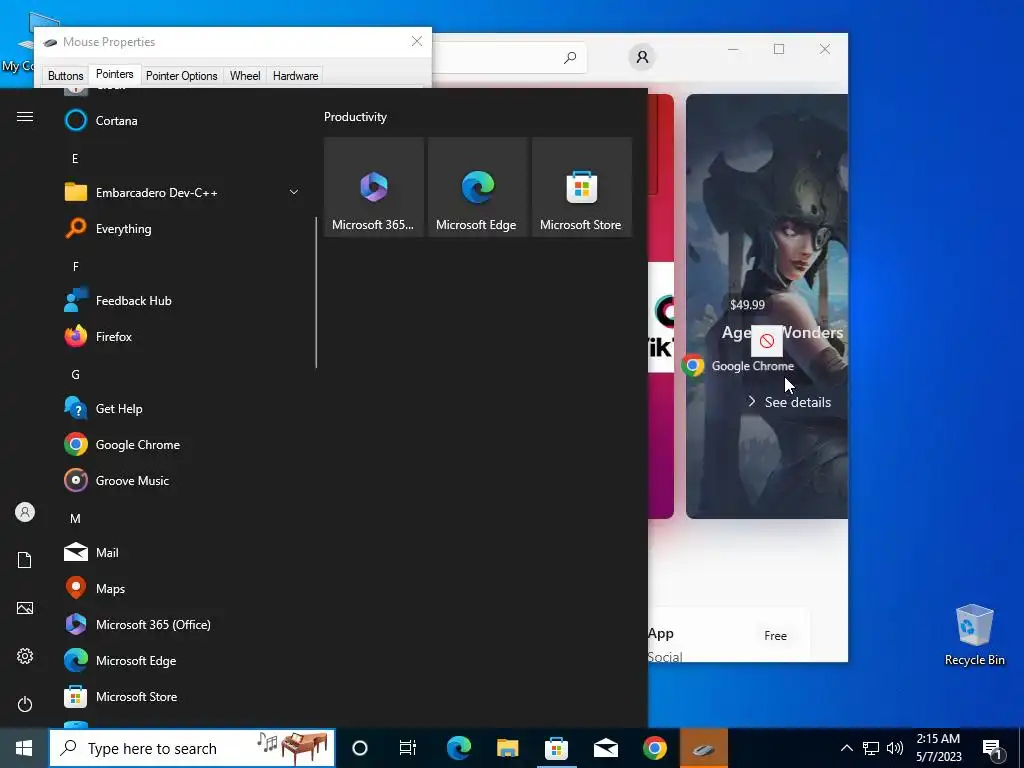Viewport: 1024px width, 768px height.
Task: Expand the Start menu hamburger navigation
Action: (25, 117)
